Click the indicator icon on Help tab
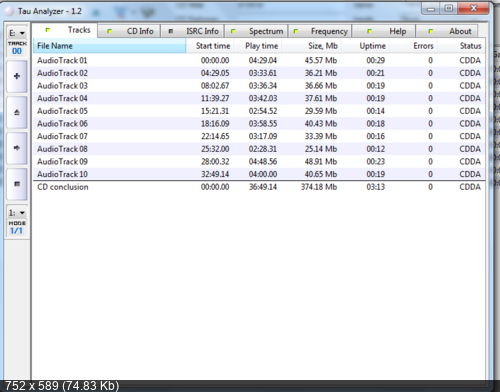 click(369, 31)
